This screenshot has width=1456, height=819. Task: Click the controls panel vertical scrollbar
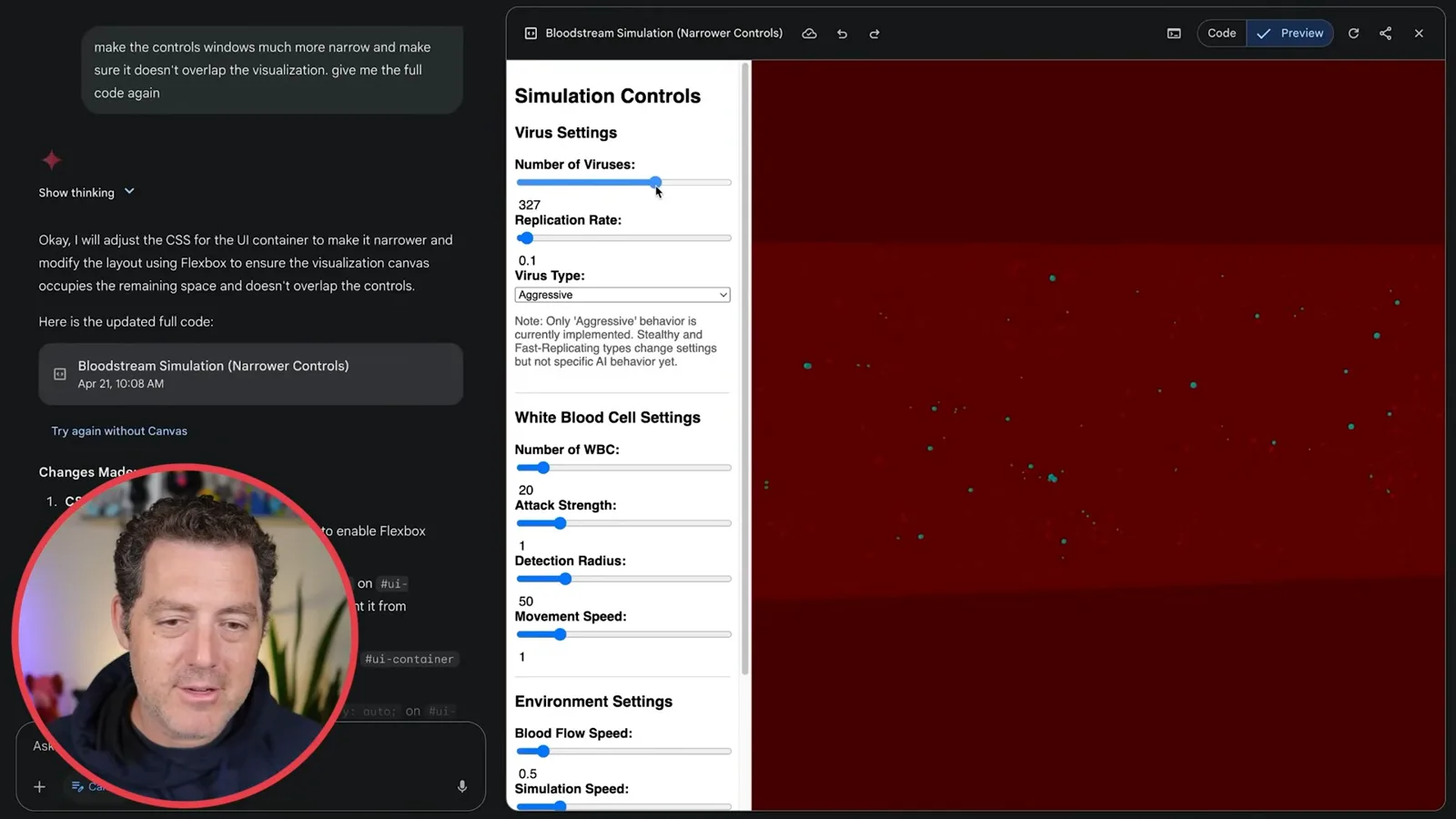(x=745, y=369)
